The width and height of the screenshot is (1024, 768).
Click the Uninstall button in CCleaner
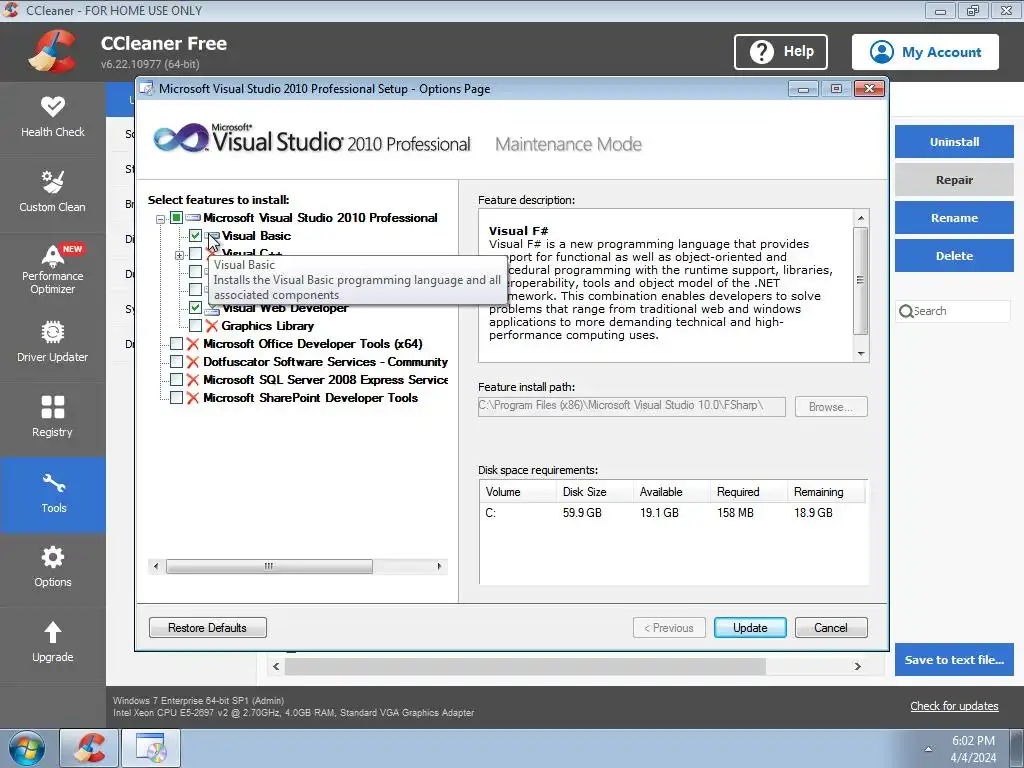(954, 142)
